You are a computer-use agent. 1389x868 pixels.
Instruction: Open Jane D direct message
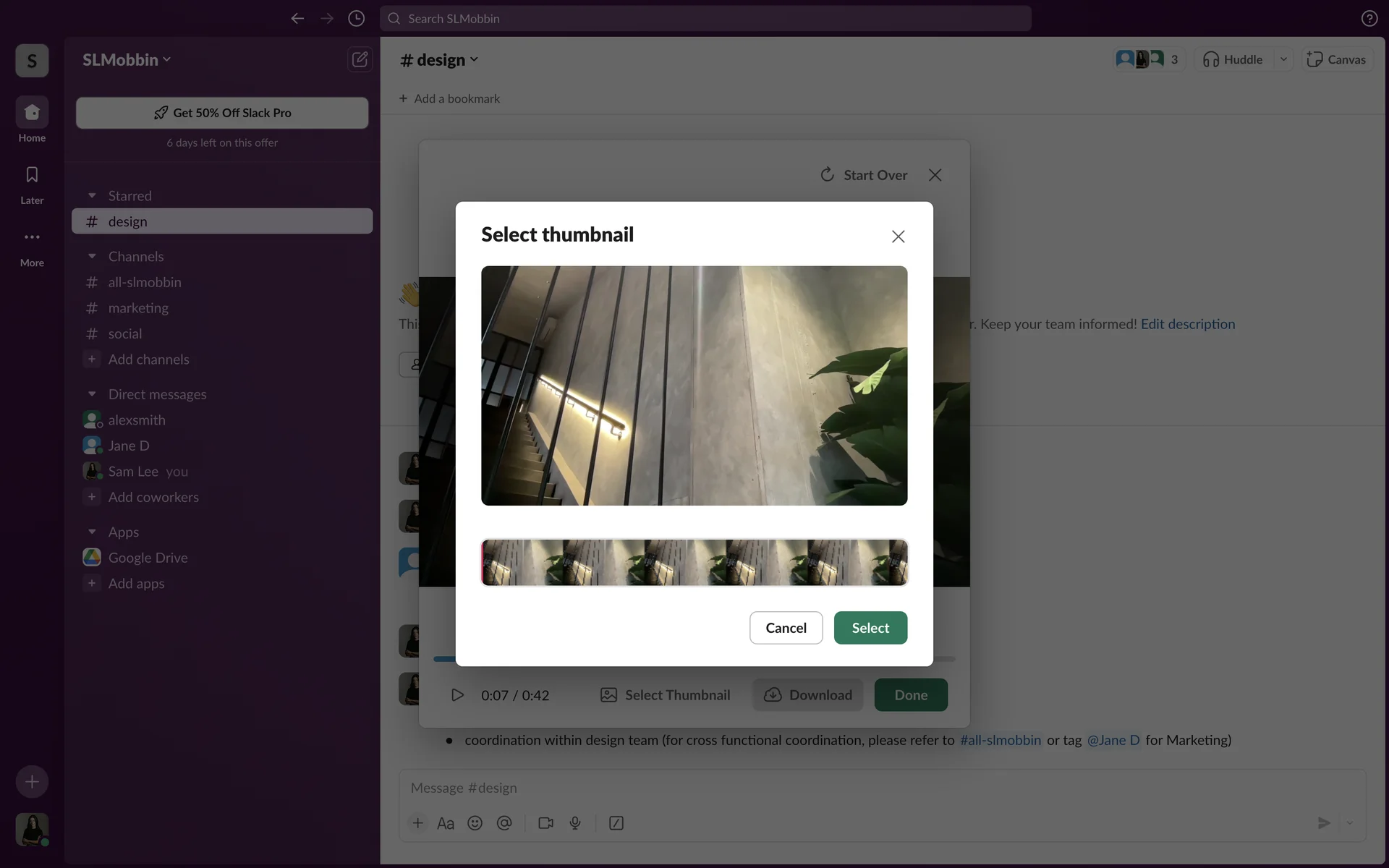coord(129,446)
